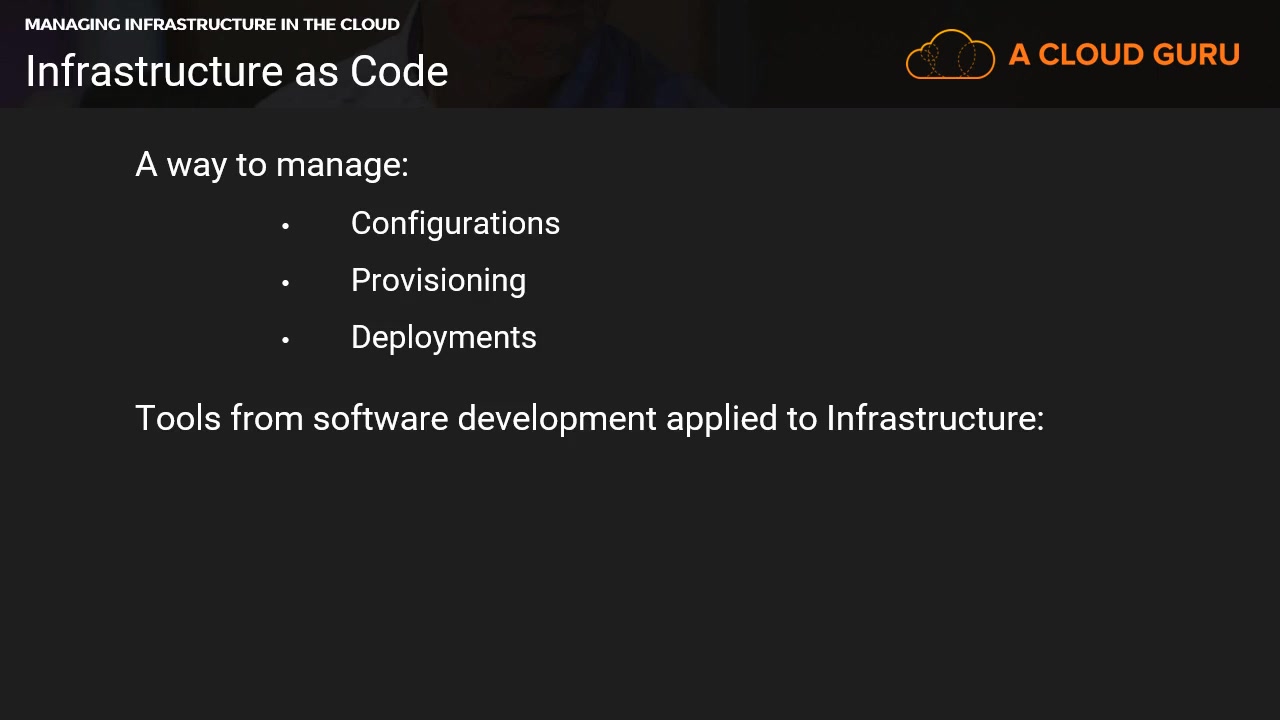The width and height of the screenshot is (1280, 720).
Task: Click the bullet dot beside Deployments
Action: pyautogui.click(x=285, y=340)
